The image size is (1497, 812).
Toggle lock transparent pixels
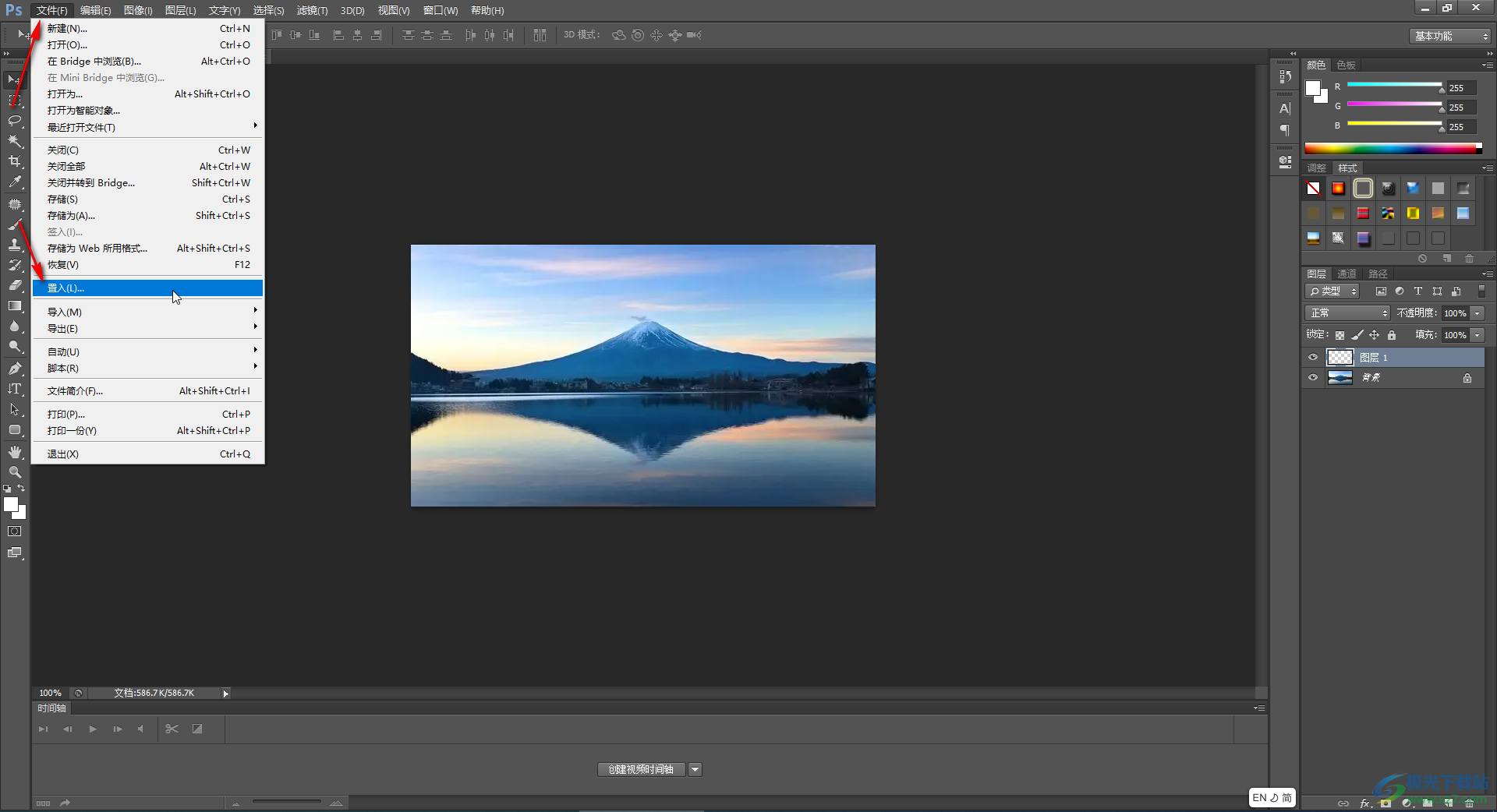pyautogui.click(x=1340, y=335)
